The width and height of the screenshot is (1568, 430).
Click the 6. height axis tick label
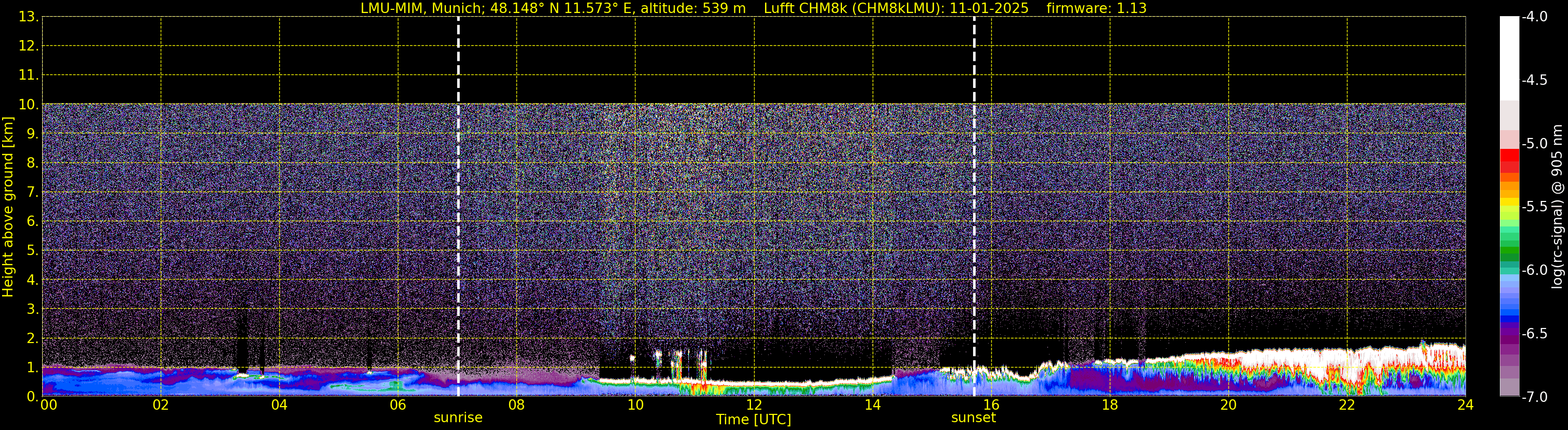click(32, 222)
